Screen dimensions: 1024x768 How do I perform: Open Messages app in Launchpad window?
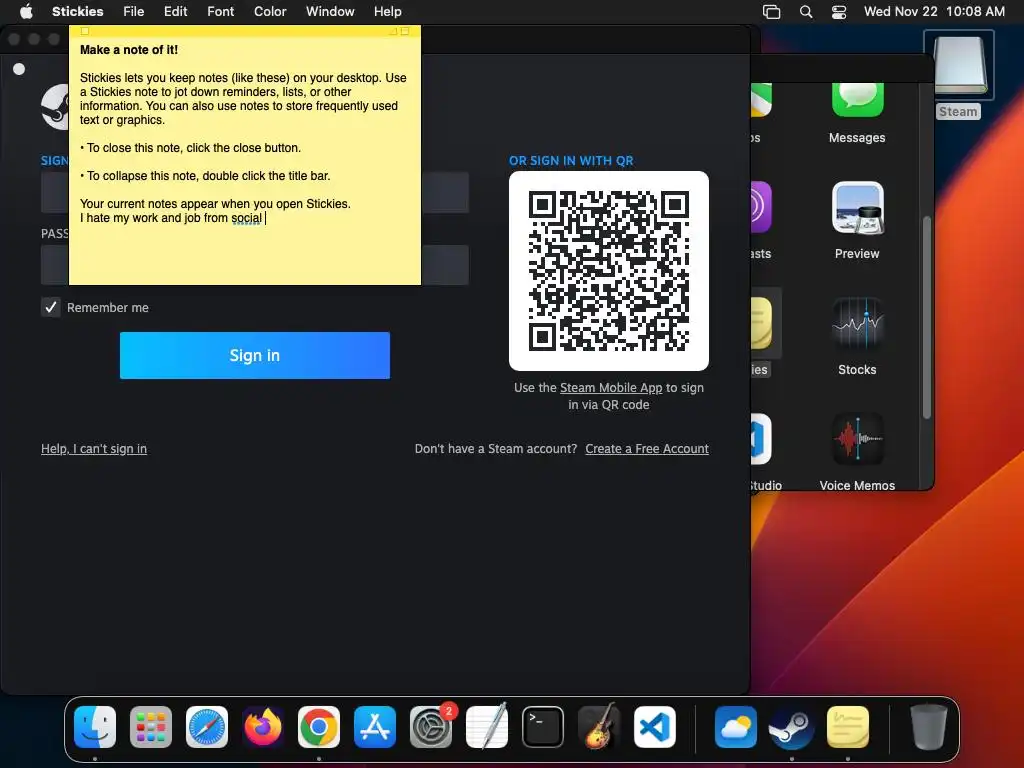click(857, 101)
